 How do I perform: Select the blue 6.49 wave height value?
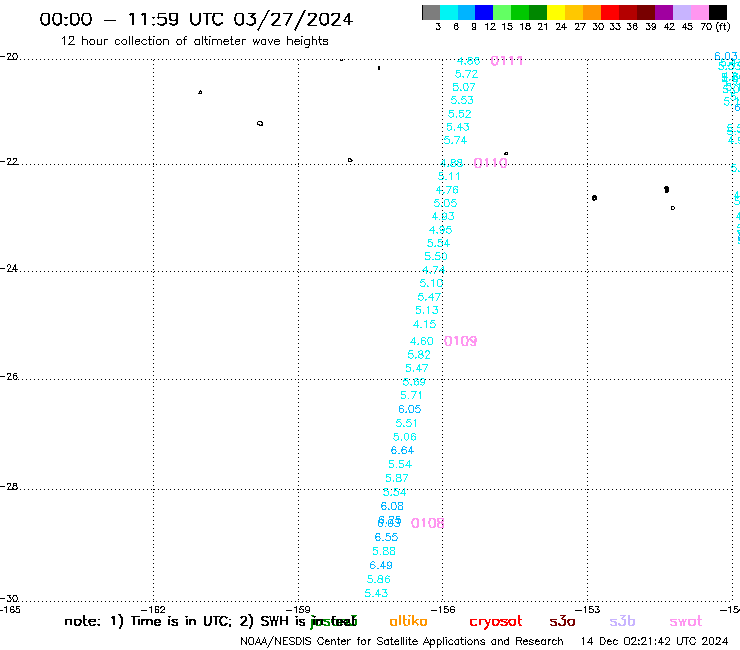381,565
